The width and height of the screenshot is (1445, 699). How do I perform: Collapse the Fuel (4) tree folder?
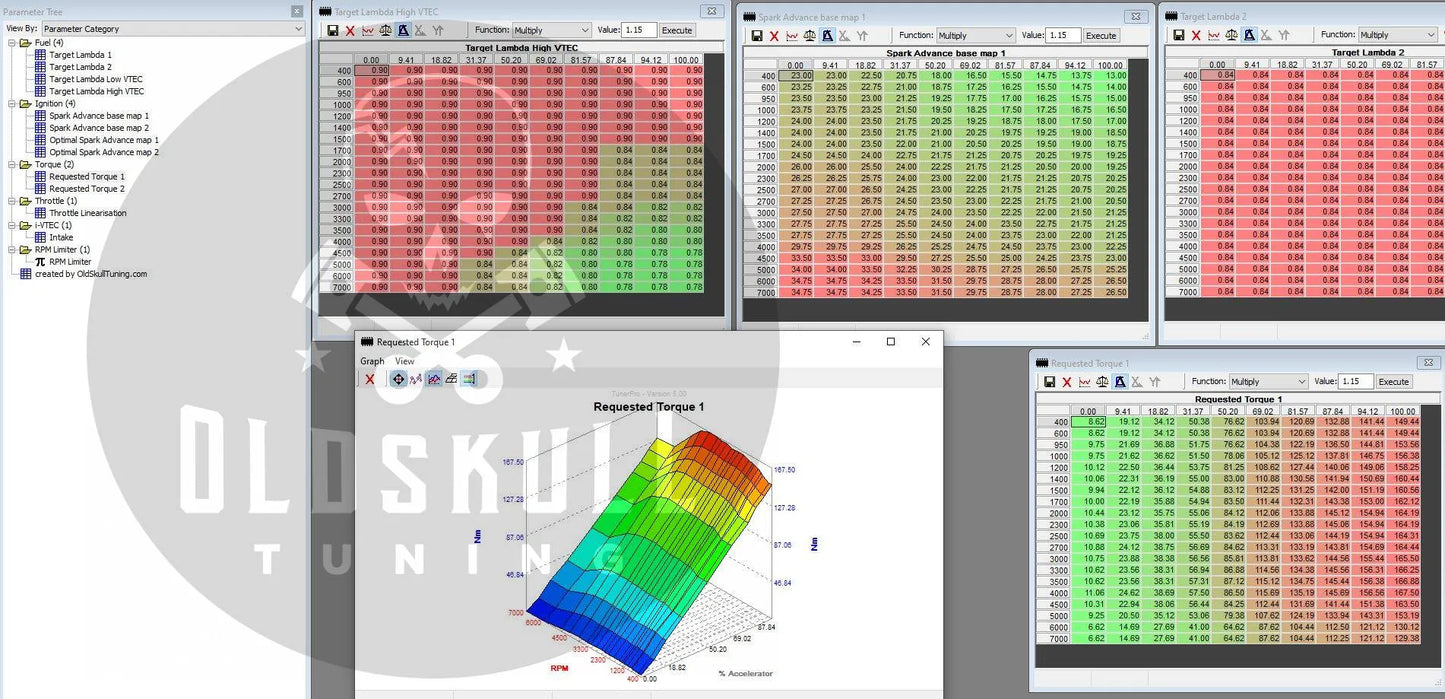click(12, 43)
